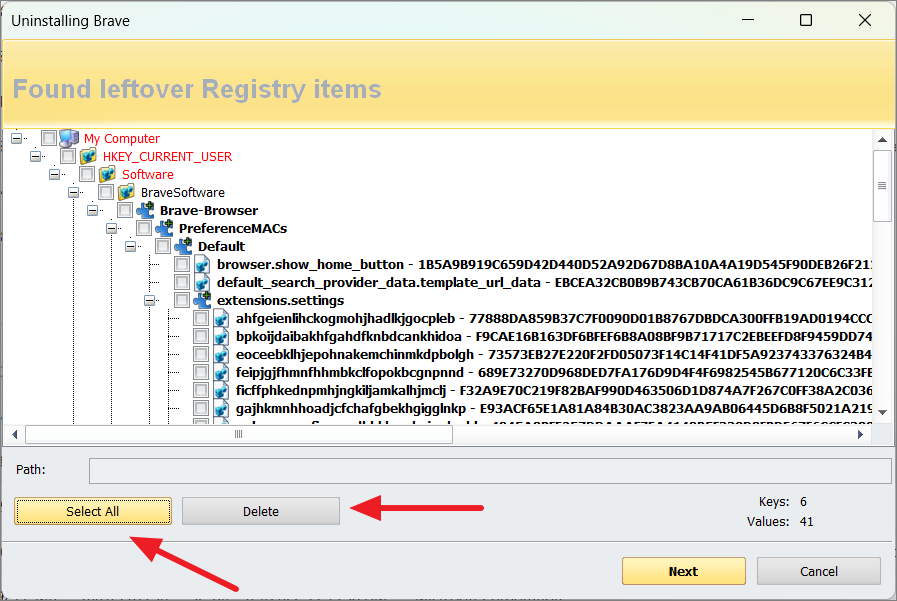Select the Brave-Browser tree label
The width and height of the screenshot is (897, 601).
point(209,210)
